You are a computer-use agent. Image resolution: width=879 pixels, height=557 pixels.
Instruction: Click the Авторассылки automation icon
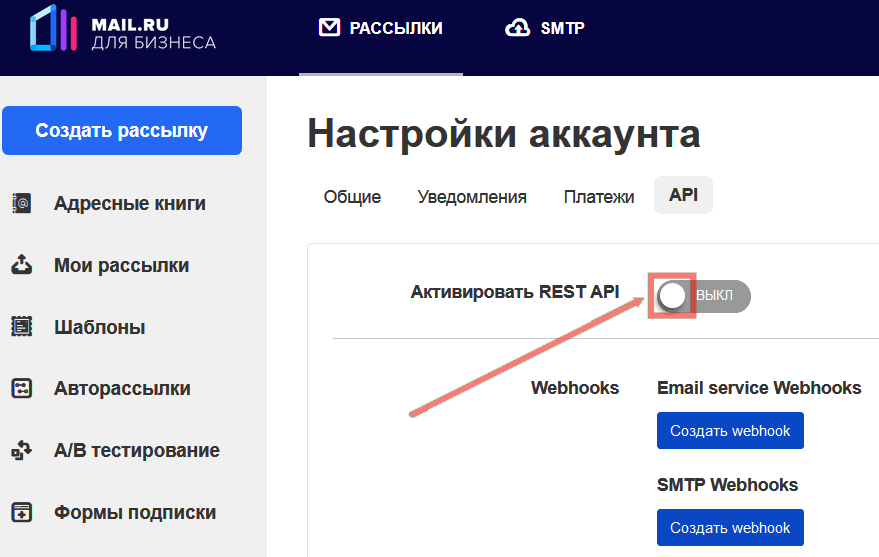pyautogui.click(x=21, y=388)
